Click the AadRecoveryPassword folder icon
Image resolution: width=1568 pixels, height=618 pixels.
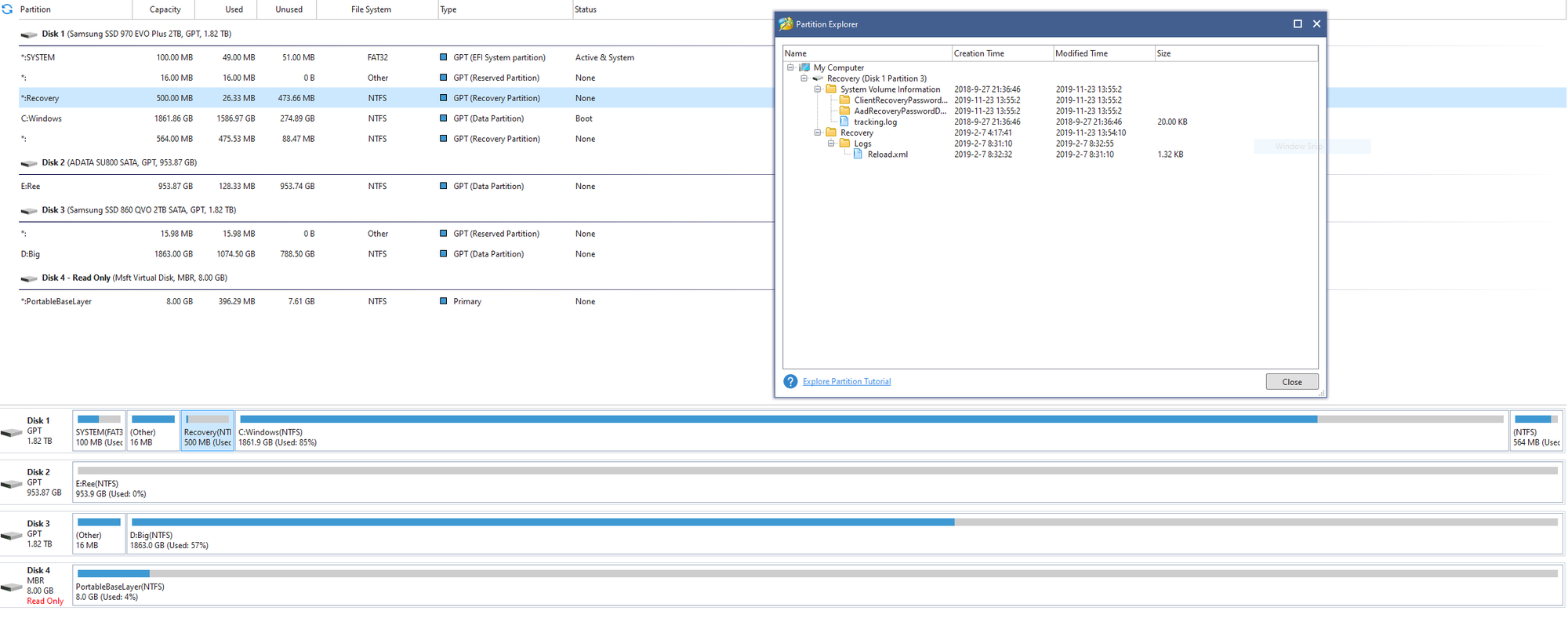click(x=844, y=111)
